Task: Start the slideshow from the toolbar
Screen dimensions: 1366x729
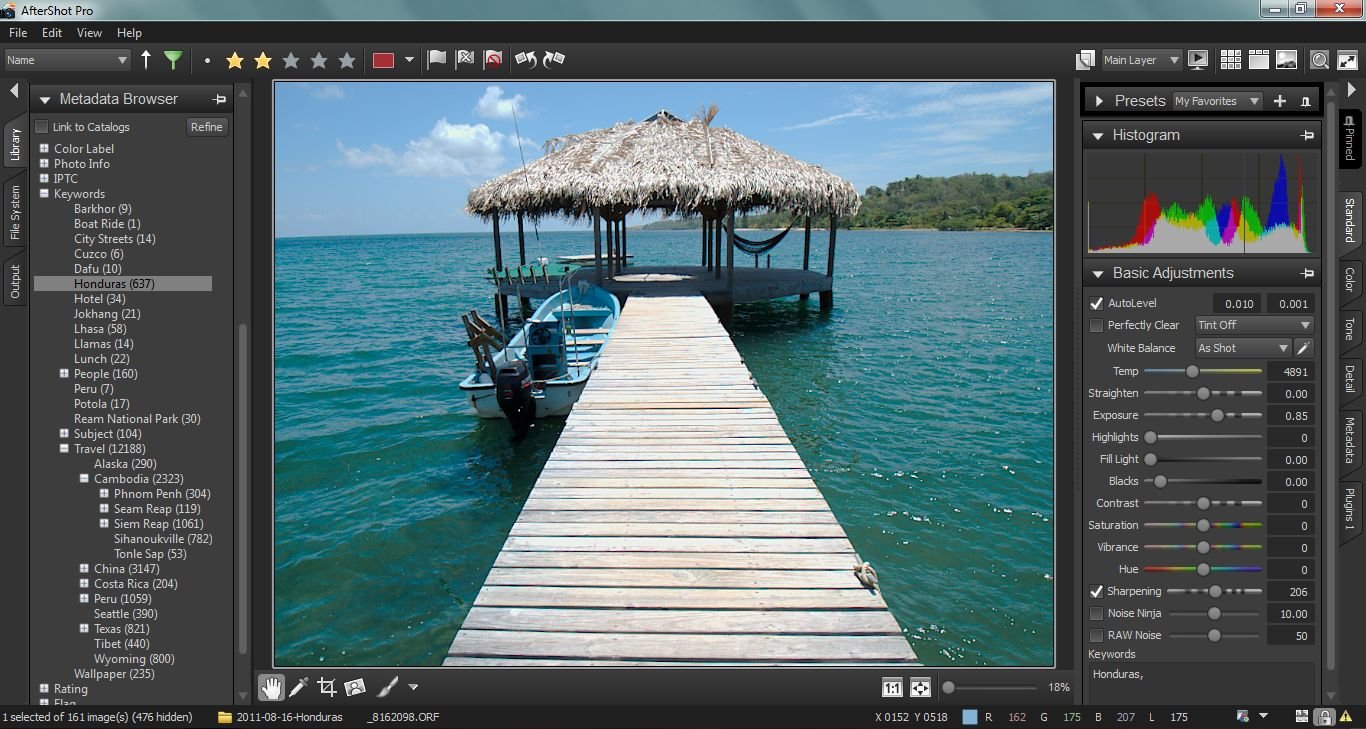Action: click(x=1198, y=60)
